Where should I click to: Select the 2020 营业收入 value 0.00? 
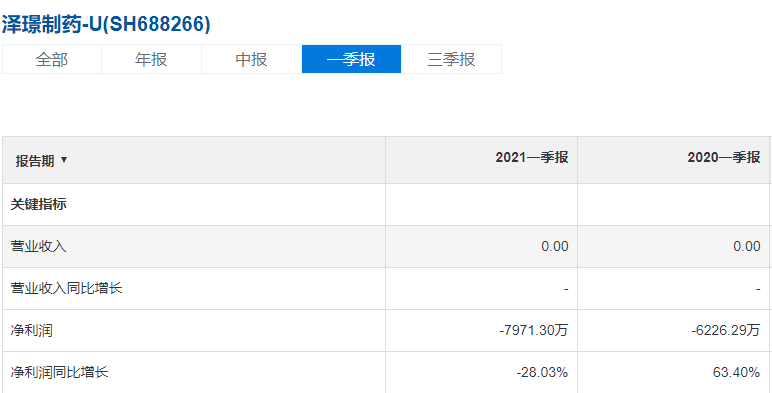(x=747, y=246)
